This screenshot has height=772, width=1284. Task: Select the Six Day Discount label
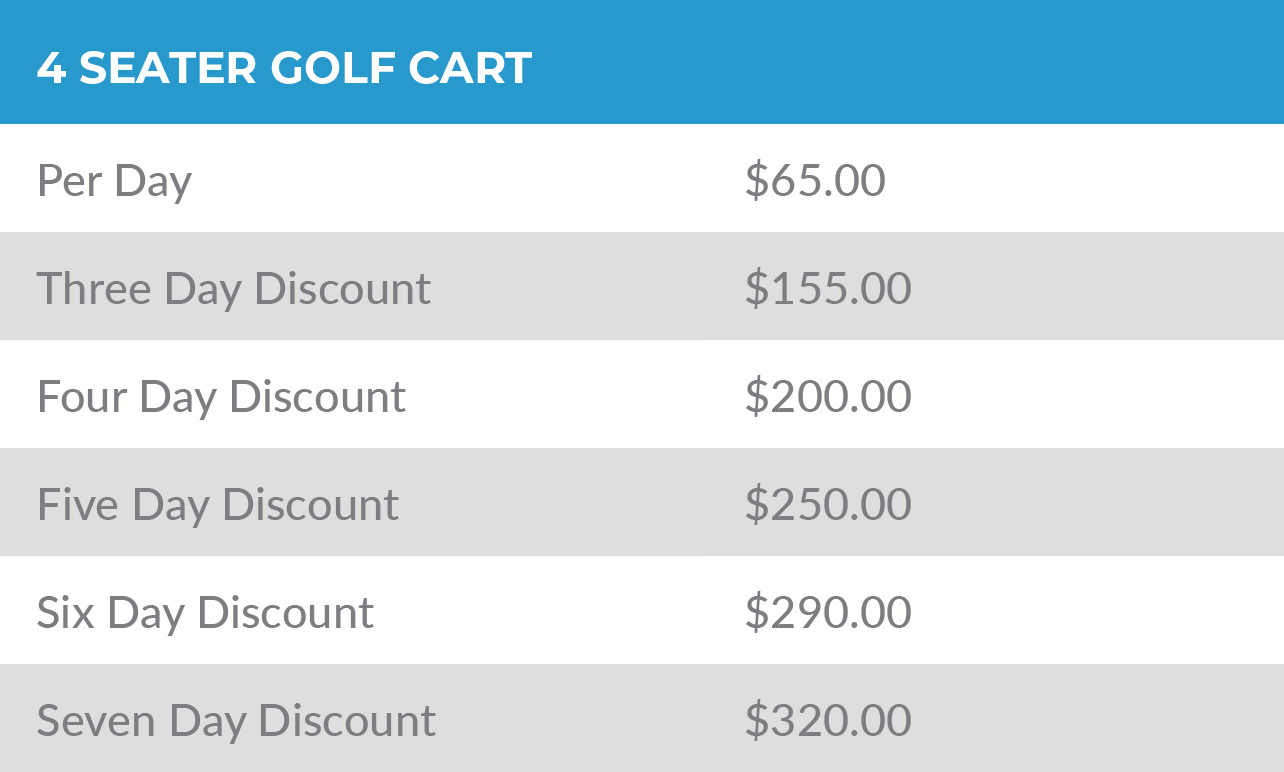point(205,613)
